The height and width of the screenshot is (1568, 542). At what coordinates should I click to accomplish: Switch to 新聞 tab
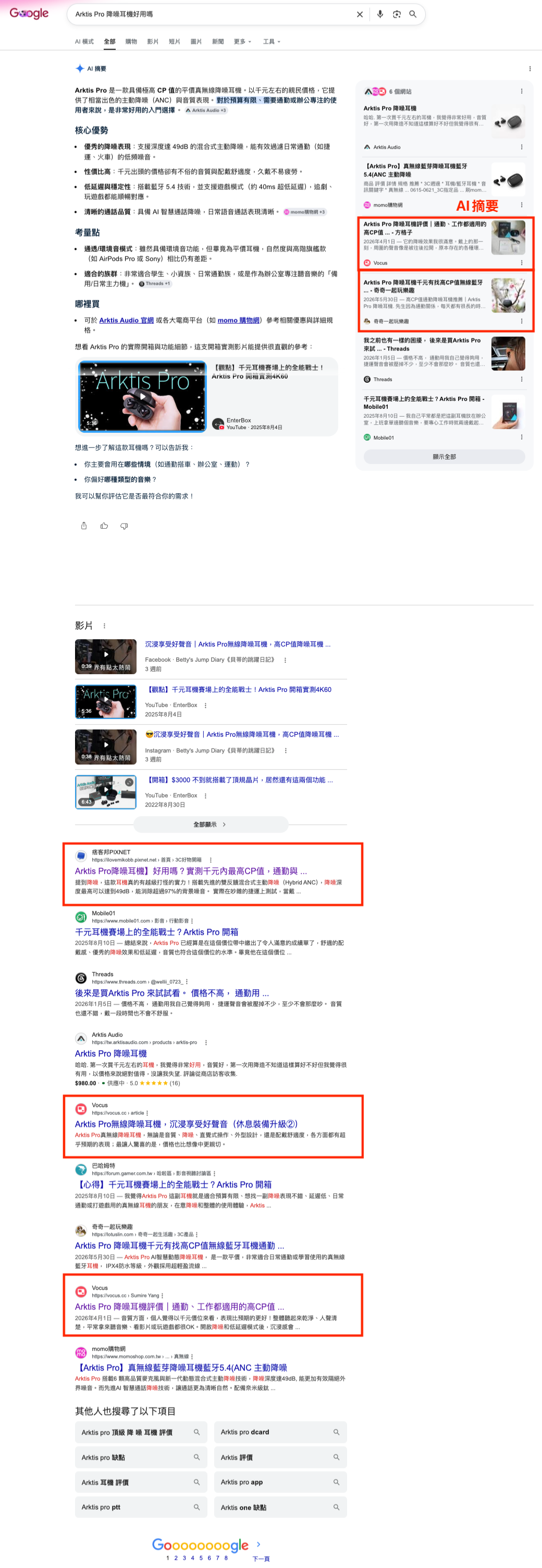218,41
